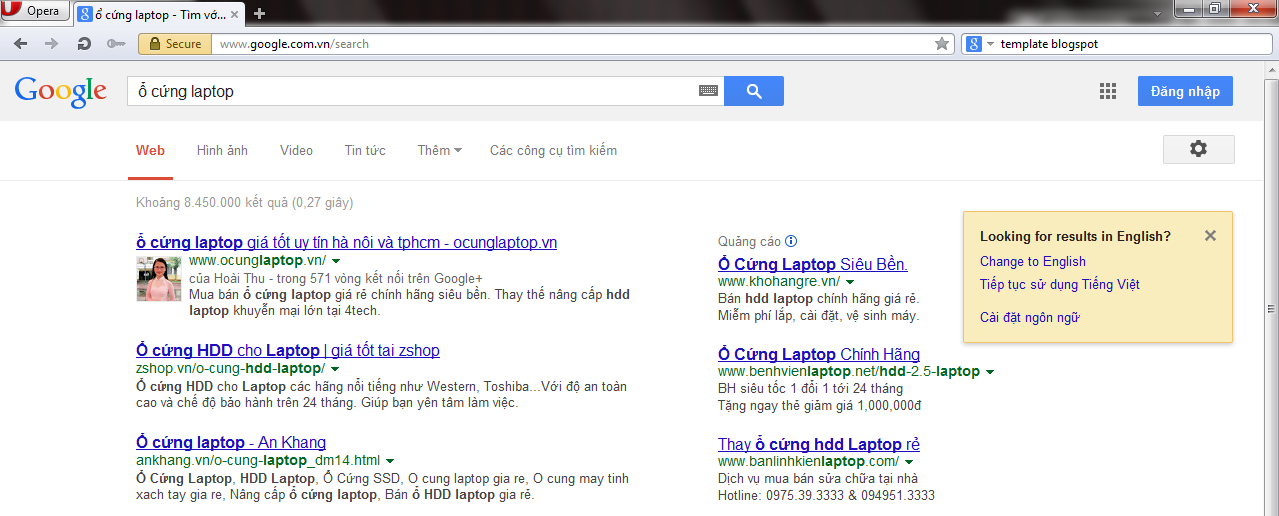Click the Hoài Thu author thumbnail
This screenshot has height=516, width=1279.
[159, 279]
